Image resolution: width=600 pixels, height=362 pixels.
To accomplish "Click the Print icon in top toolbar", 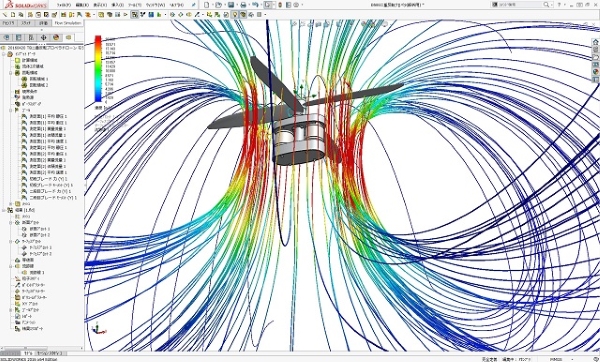I will coord(243,5).
